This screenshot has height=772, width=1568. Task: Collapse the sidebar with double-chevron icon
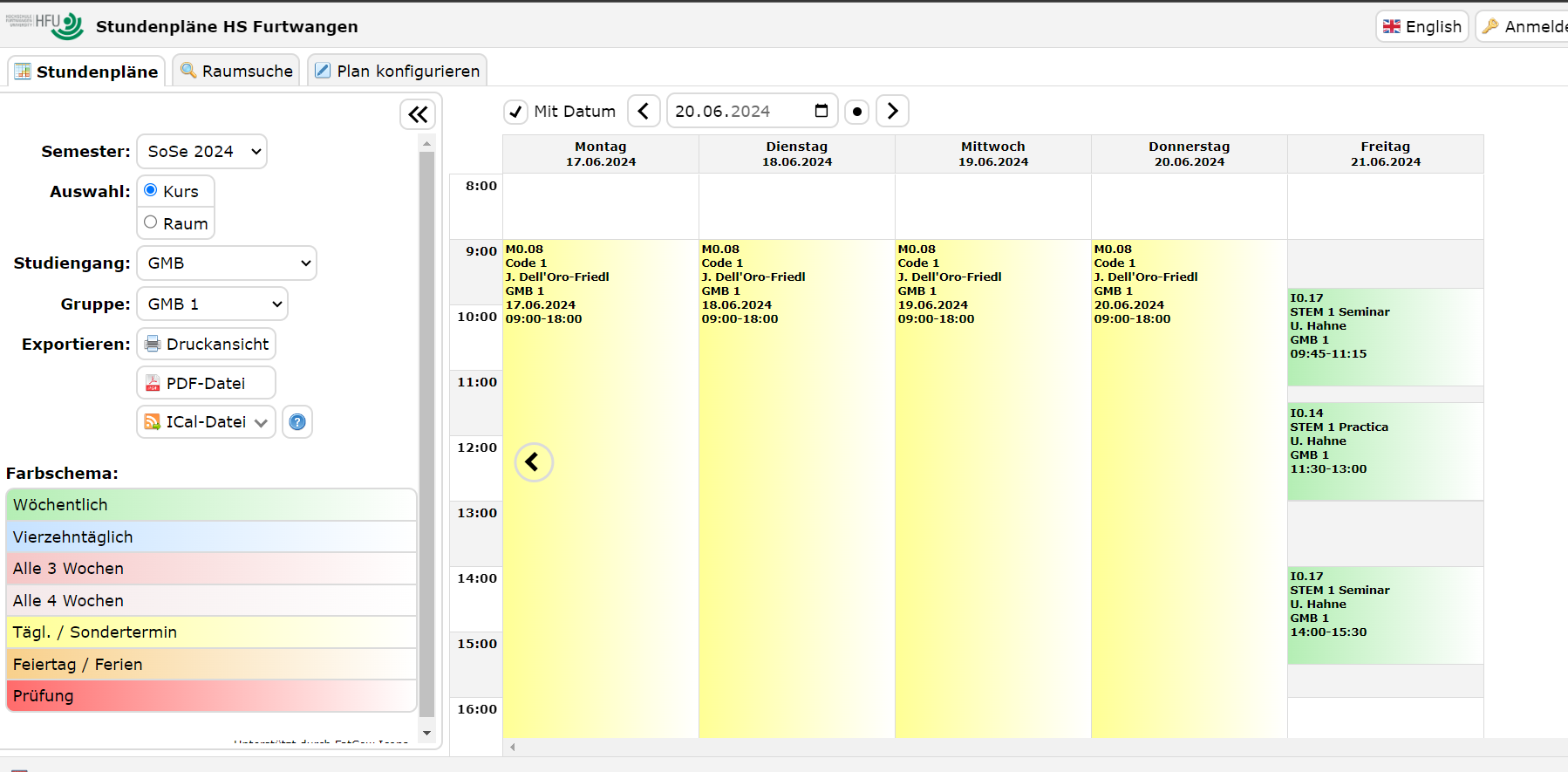(418, 114)
